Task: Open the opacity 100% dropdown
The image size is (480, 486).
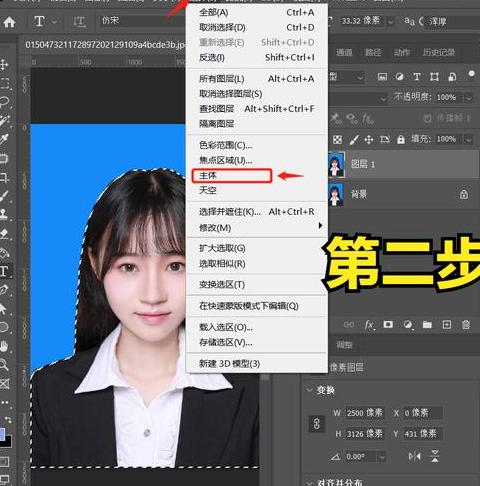Action: [x=468, y=97]
